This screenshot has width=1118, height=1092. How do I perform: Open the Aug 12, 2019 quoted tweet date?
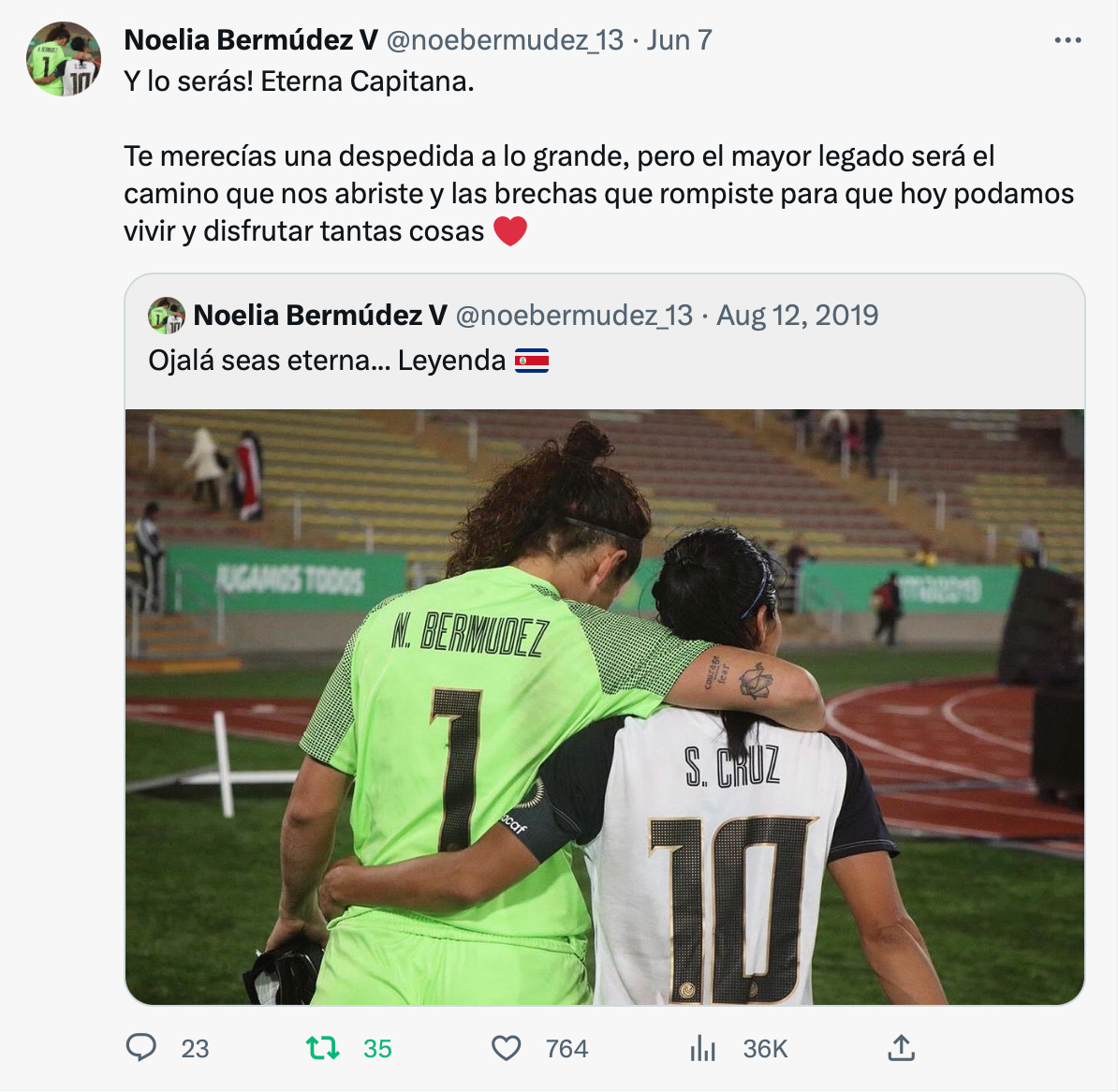797,316
